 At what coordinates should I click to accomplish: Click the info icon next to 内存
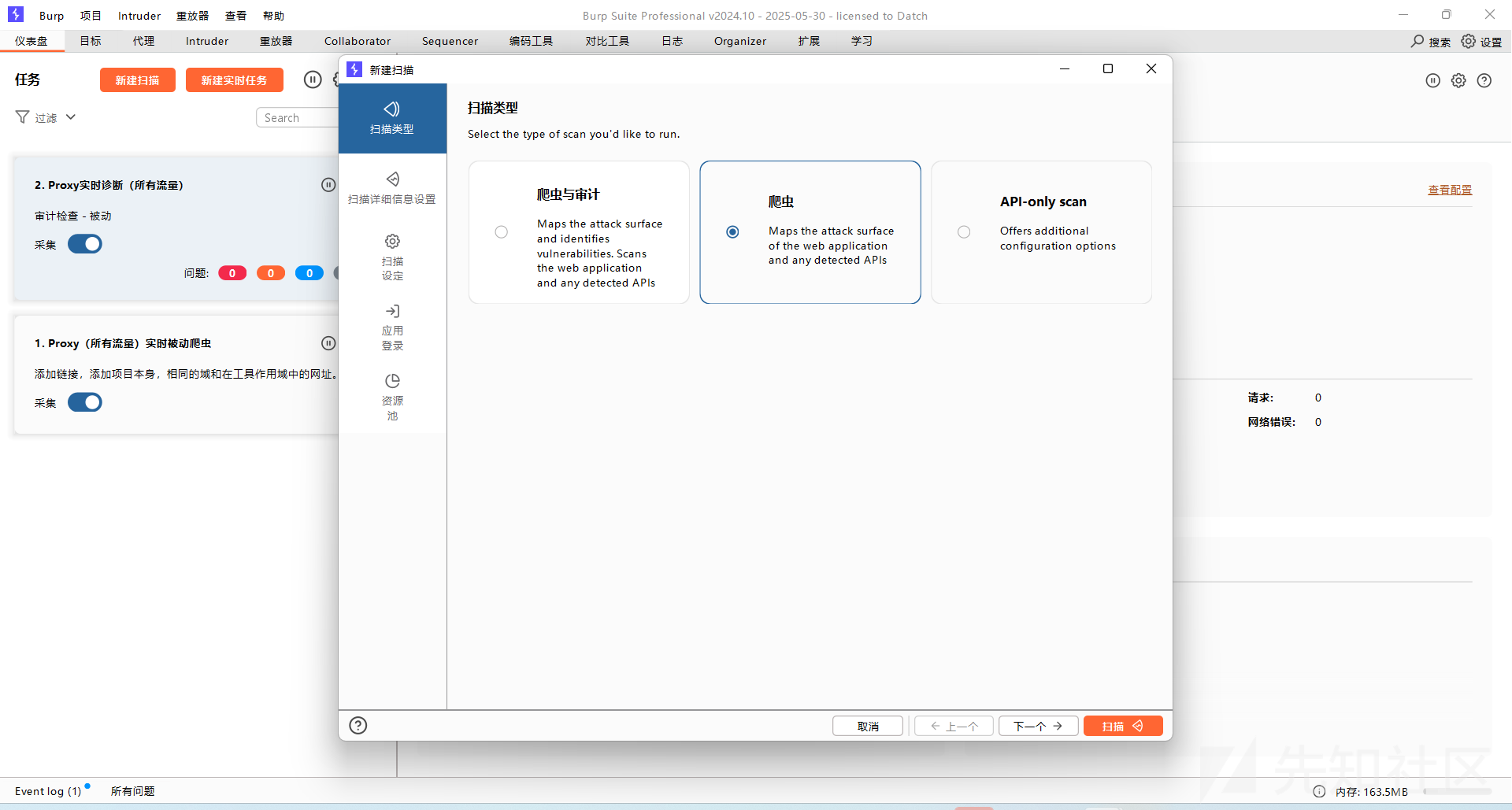[x=1319, y=791]
